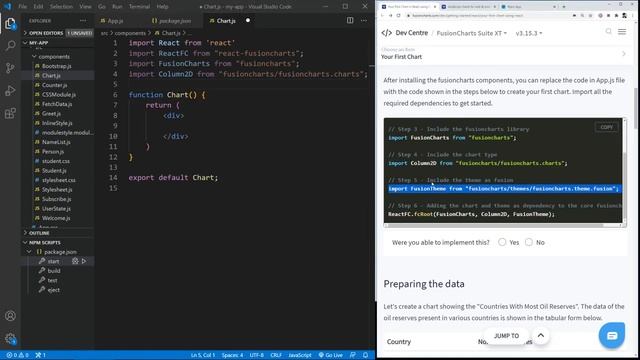Open Bootstrap.js in the explorer
The height and width of the screenshot is (360, 640).
click(x=56, y=66)
